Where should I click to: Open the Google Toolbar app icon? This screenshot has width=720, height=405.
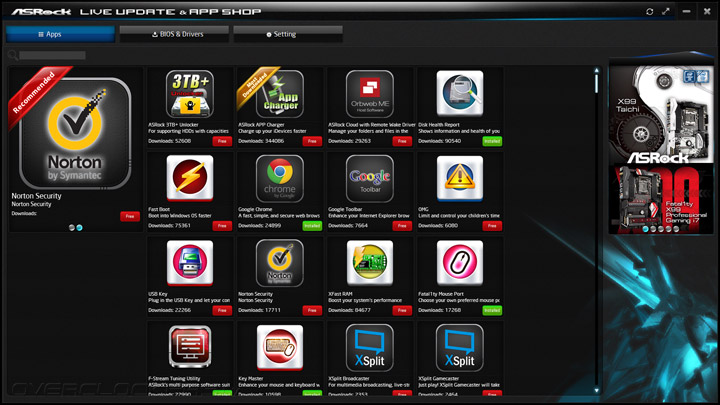point(370,179)
